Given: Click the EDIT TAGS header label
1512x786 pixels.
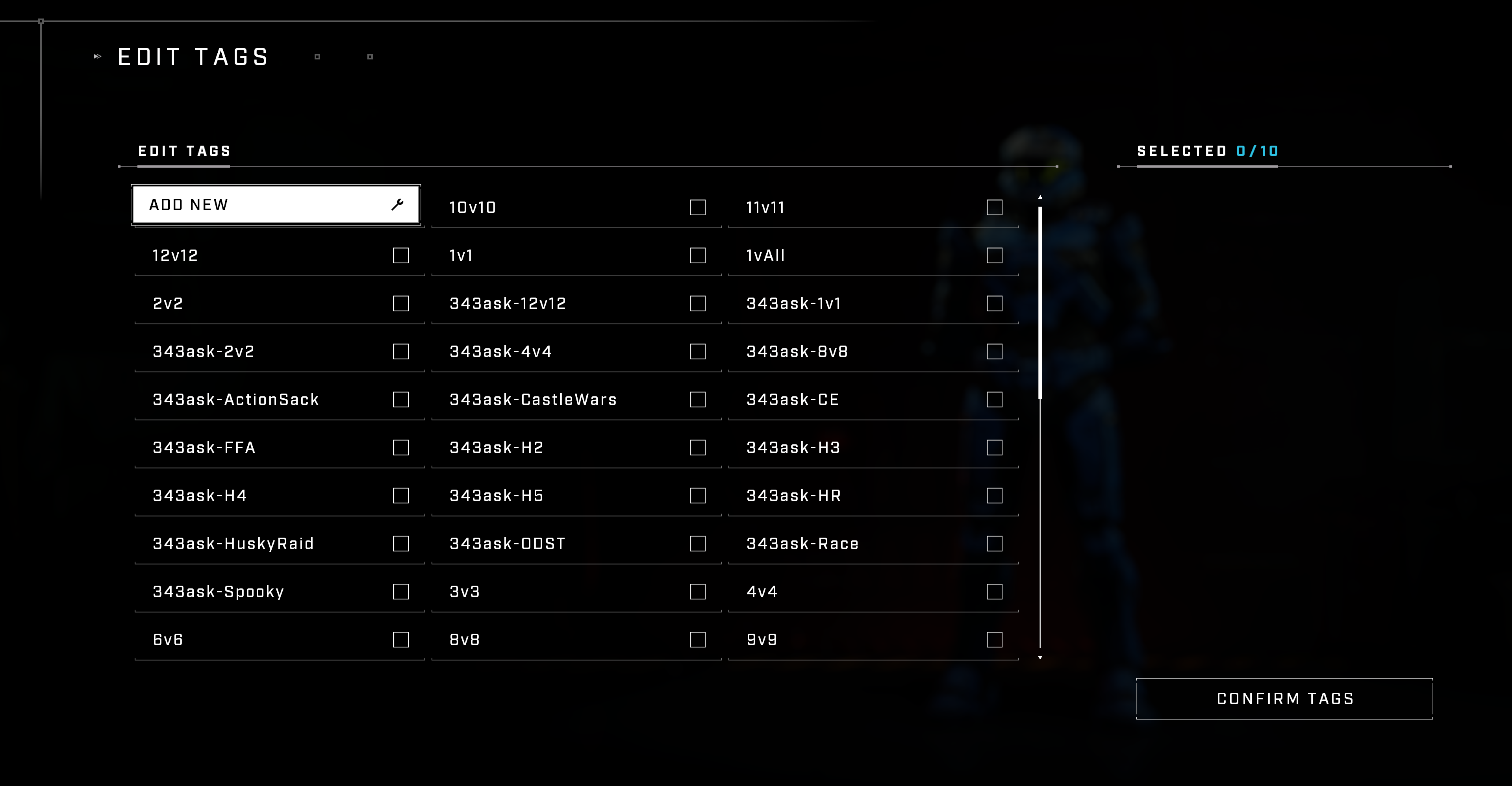Looking at the screenshot, I should click(x=185, y=151).
